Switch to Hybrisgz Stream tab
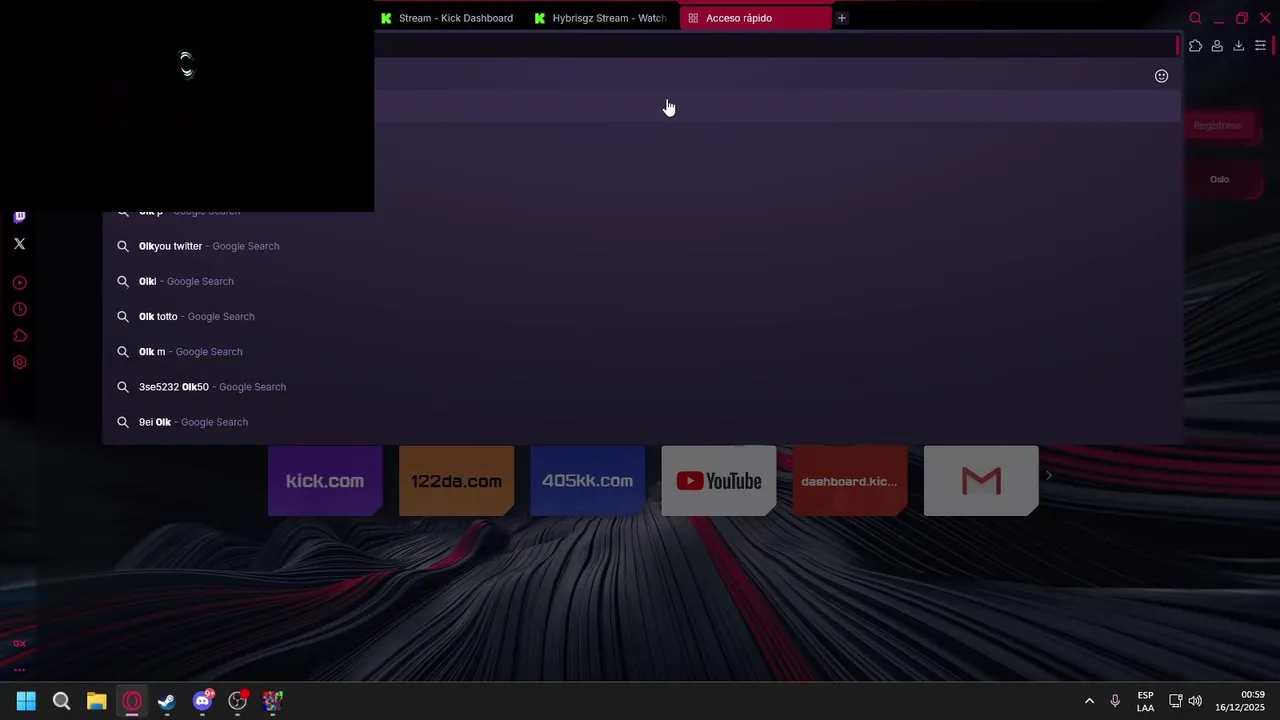 point(601,18)
